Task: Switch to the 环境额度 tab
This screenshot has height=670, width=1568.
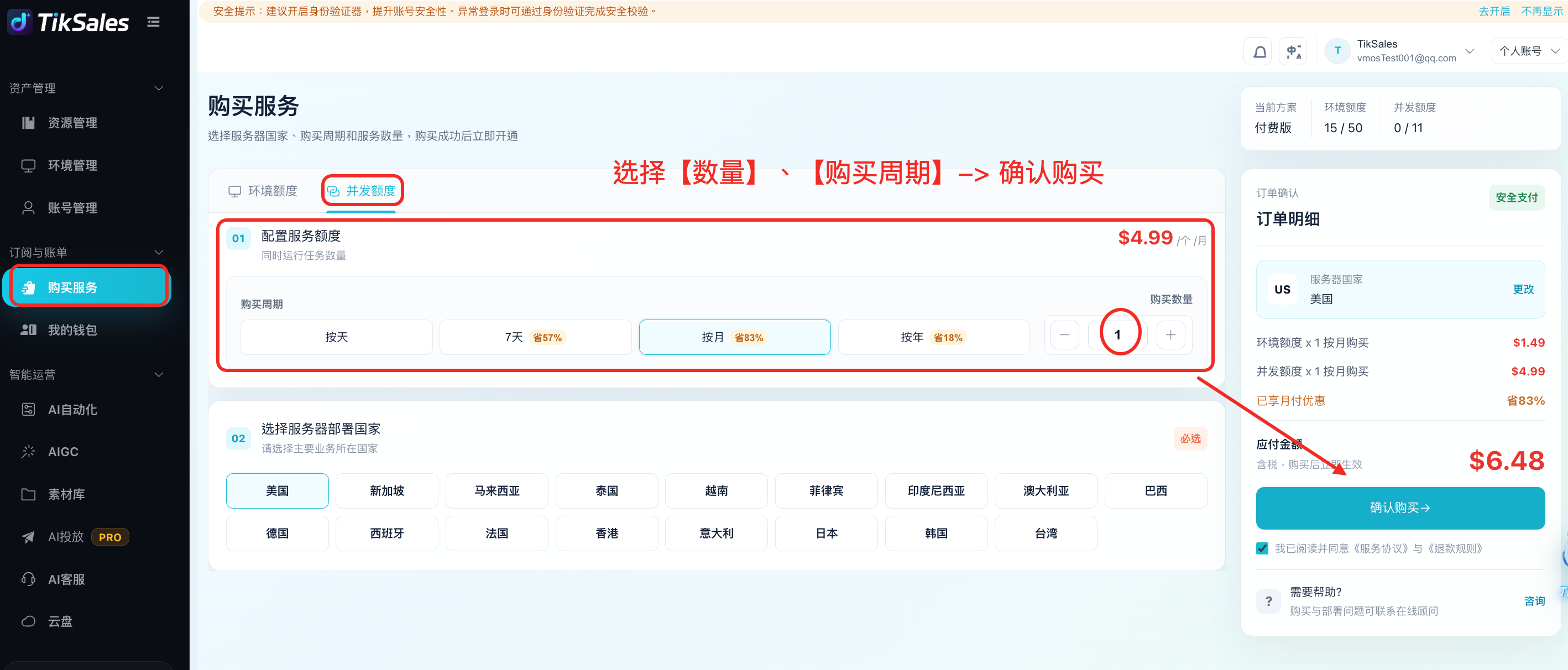Action: coord(263,191)
